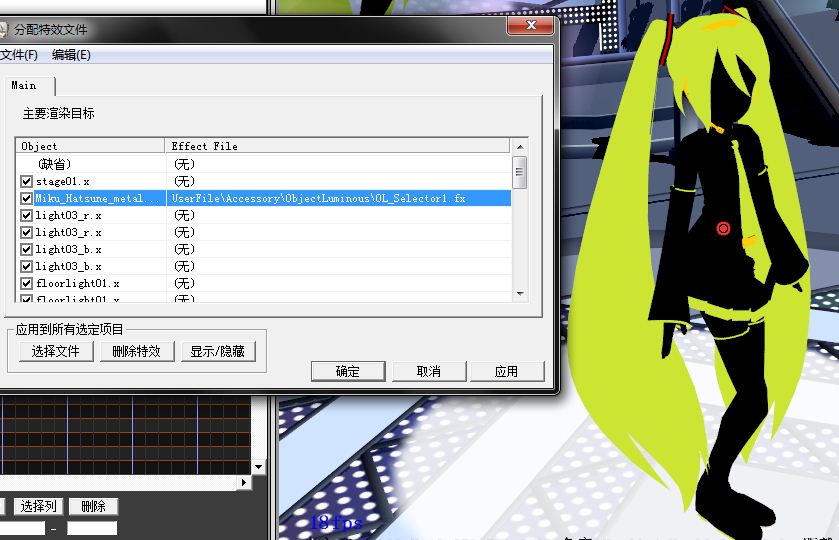
Task: Confirm with the 确定 button
Action: coord(348,371)
